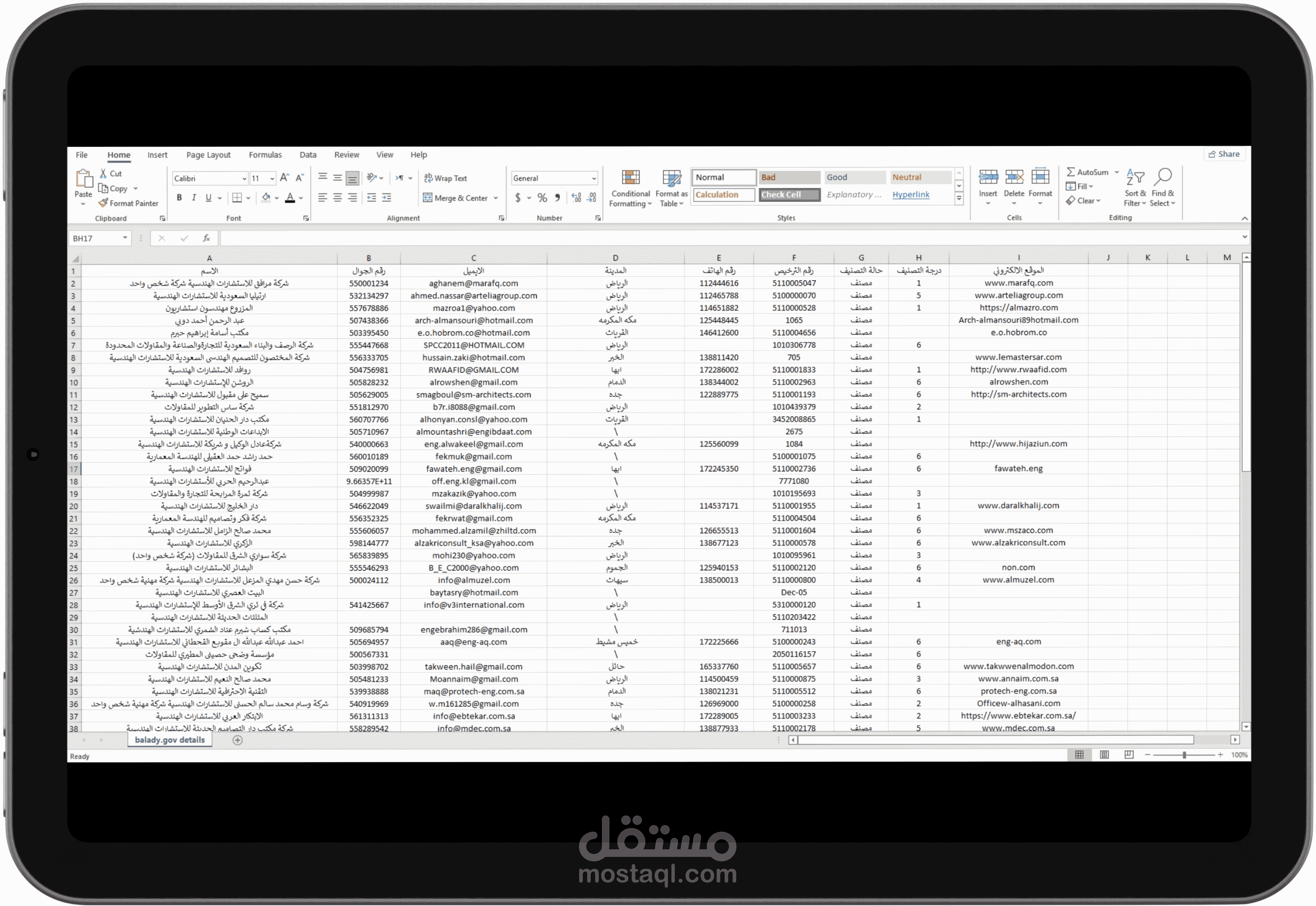Toggle Wrap Text on selected cells

(446, 178)
